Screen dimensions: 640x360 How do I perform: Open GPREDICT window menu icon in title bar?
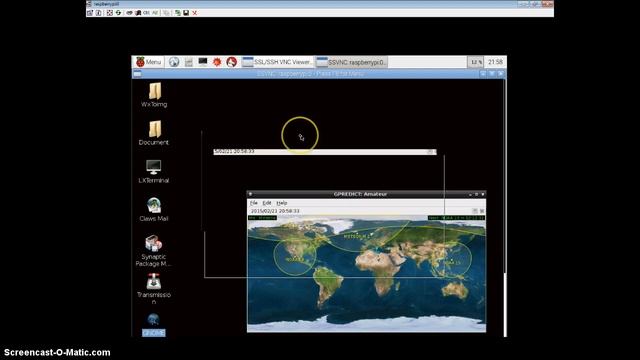250,194
